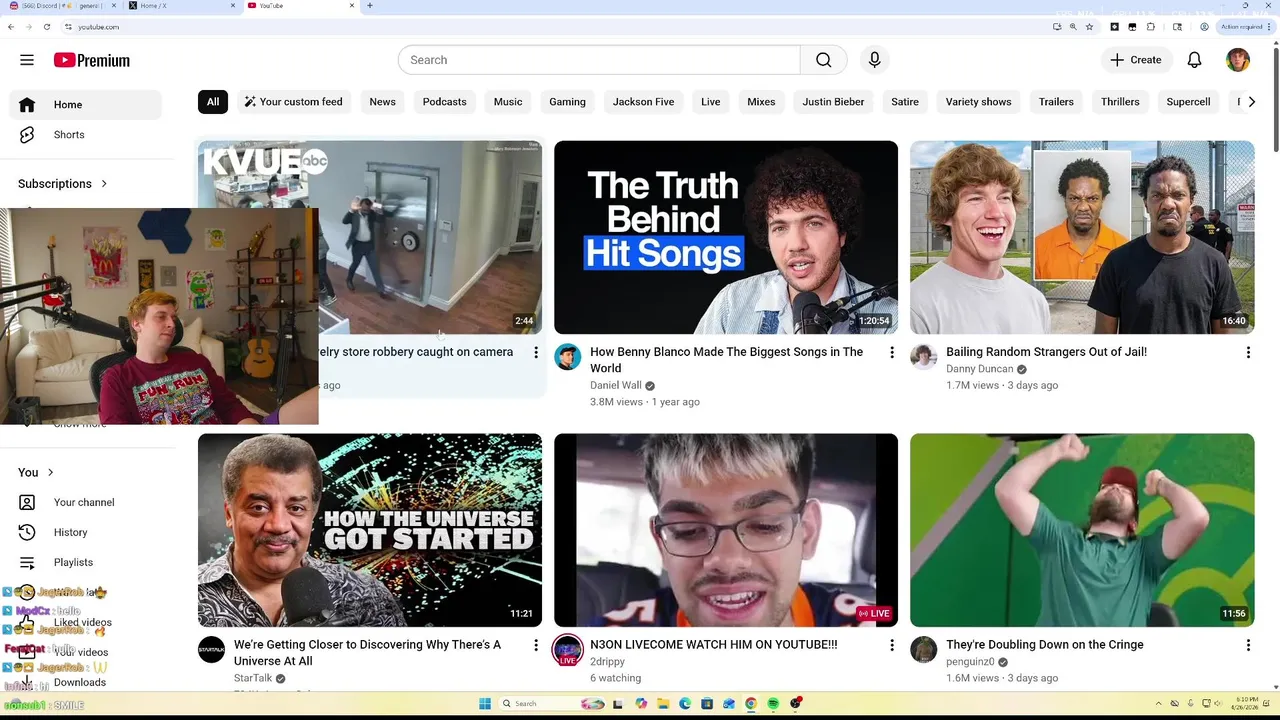
Task: Select the Trailers filter chip
Action: pos(1056,102)
